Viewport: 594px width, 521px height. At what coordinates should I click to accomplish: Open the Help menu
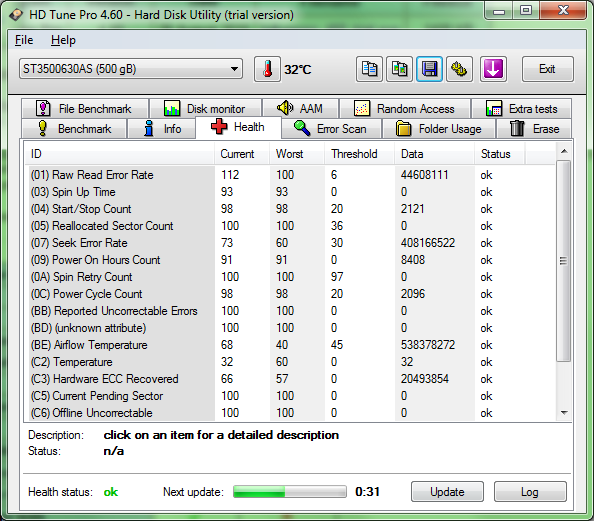coord(63,40)
